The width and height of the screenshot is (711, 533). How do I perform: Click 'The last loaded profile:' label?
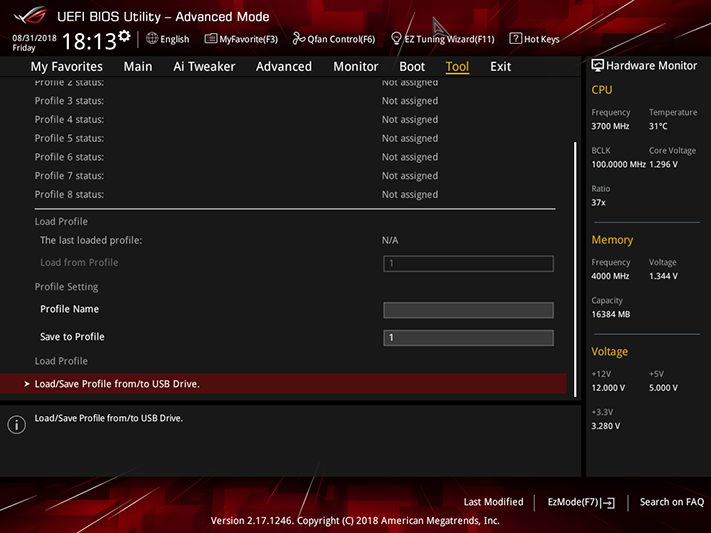pos(91,240)
